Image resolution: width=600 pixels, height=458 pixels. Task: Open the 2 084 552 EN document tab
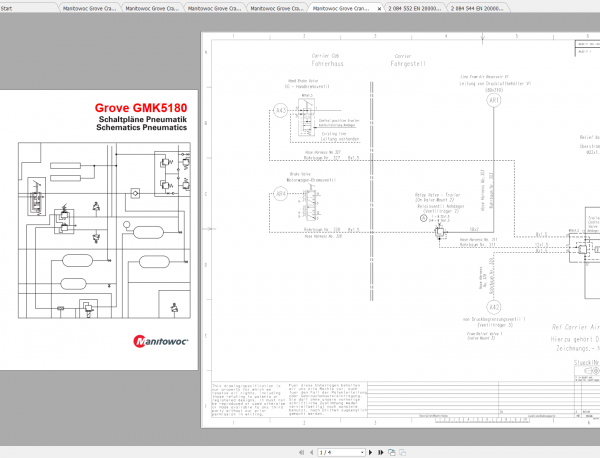(x=414, y=8)
